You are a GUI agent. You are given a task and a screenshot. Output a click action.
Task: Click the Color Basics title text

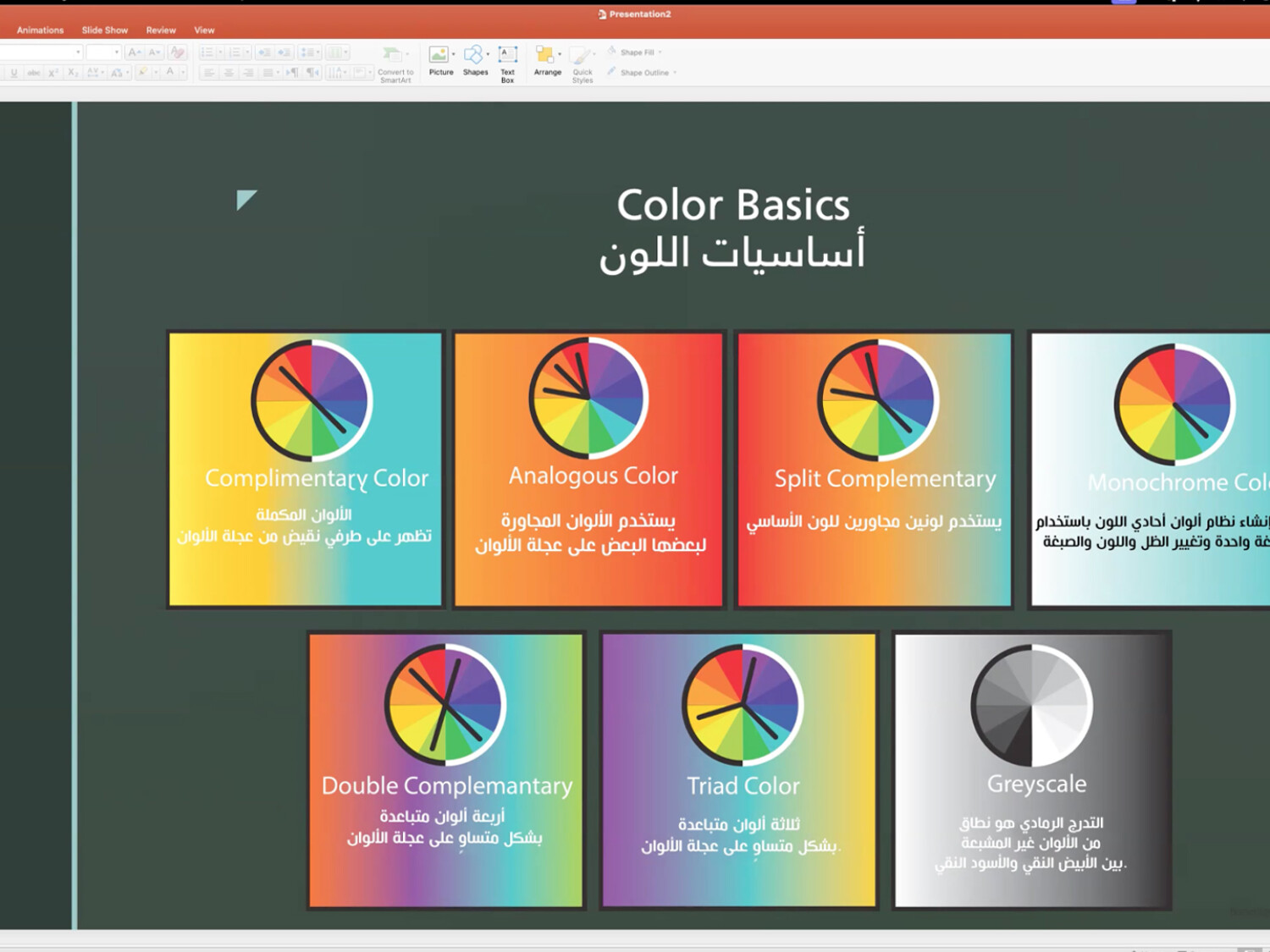(732, 206)
